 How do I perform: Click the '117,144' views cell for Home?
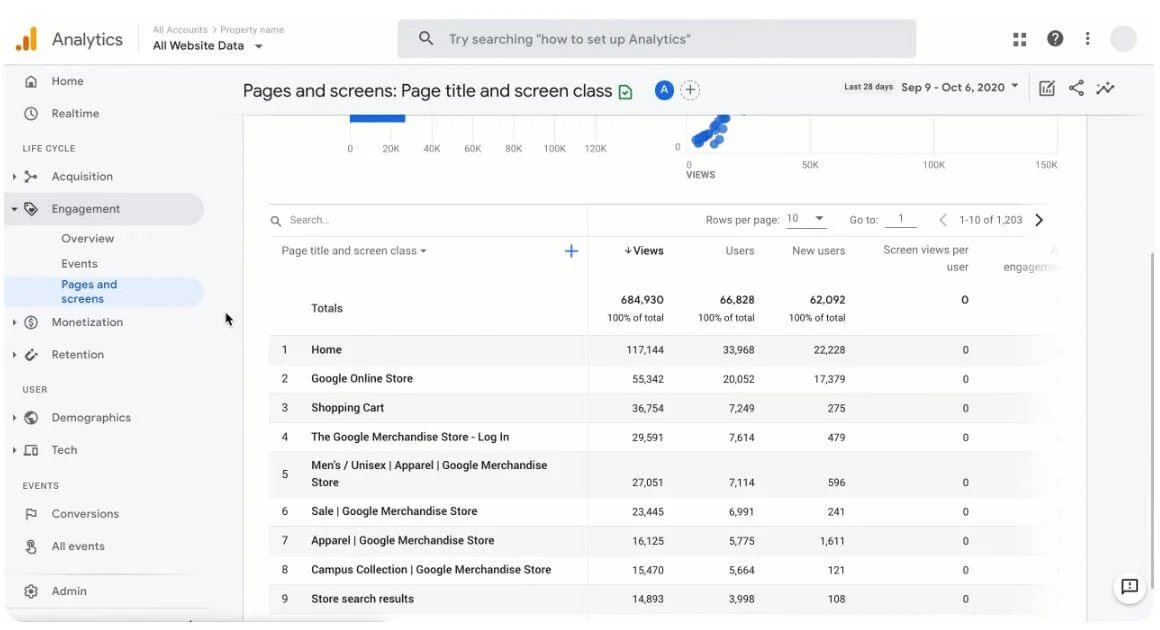click(644, 350)
